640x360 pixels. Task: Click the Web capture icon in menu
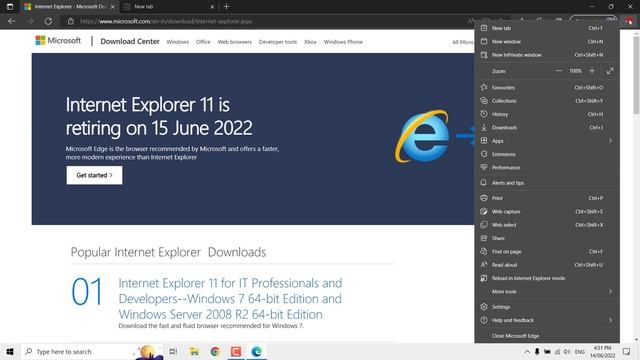[484, 211]
